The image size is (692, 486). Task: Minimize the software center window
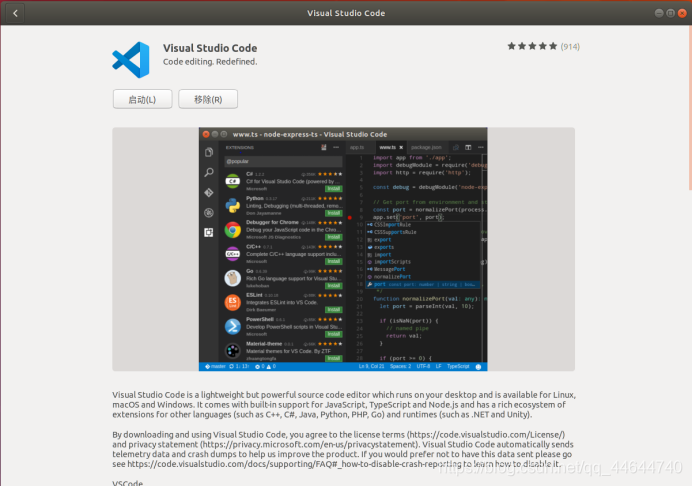tap(659, 13)
